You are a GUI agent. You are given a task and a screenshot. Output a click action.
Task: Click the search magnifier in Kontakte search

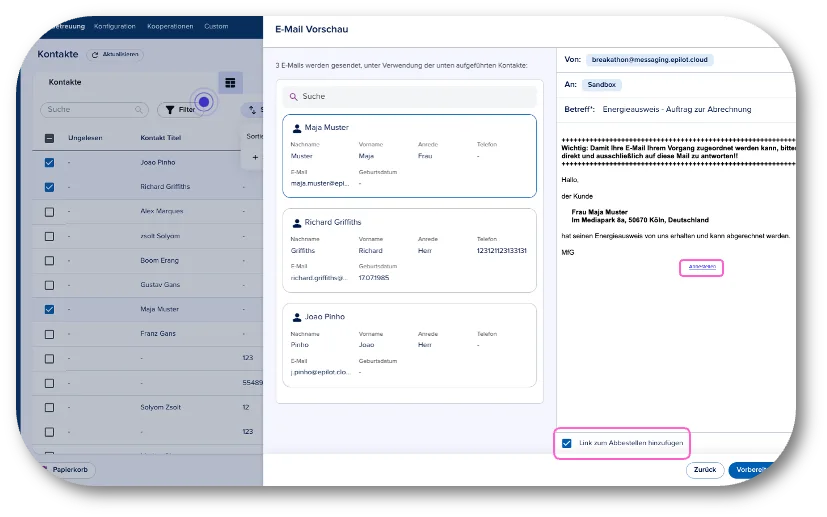point(138,110)
